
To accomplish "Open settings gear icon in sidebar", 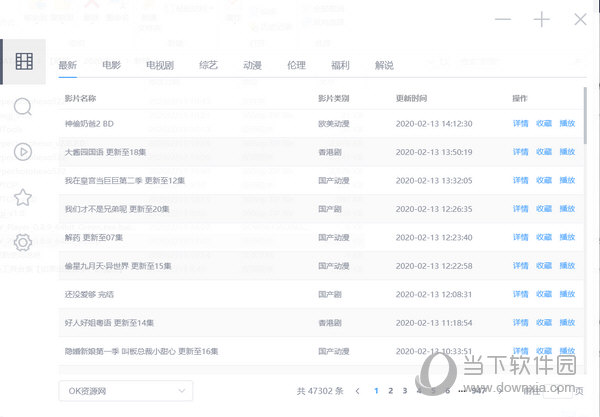I will 24,242.
